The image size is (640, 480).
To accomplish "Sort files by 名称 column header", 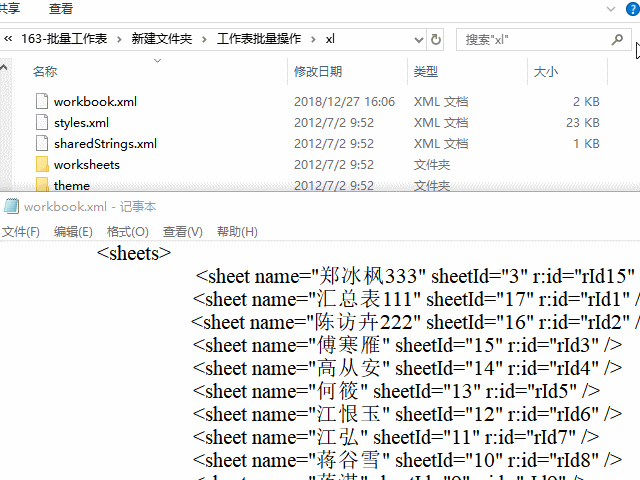I will (x=45, y=71).
